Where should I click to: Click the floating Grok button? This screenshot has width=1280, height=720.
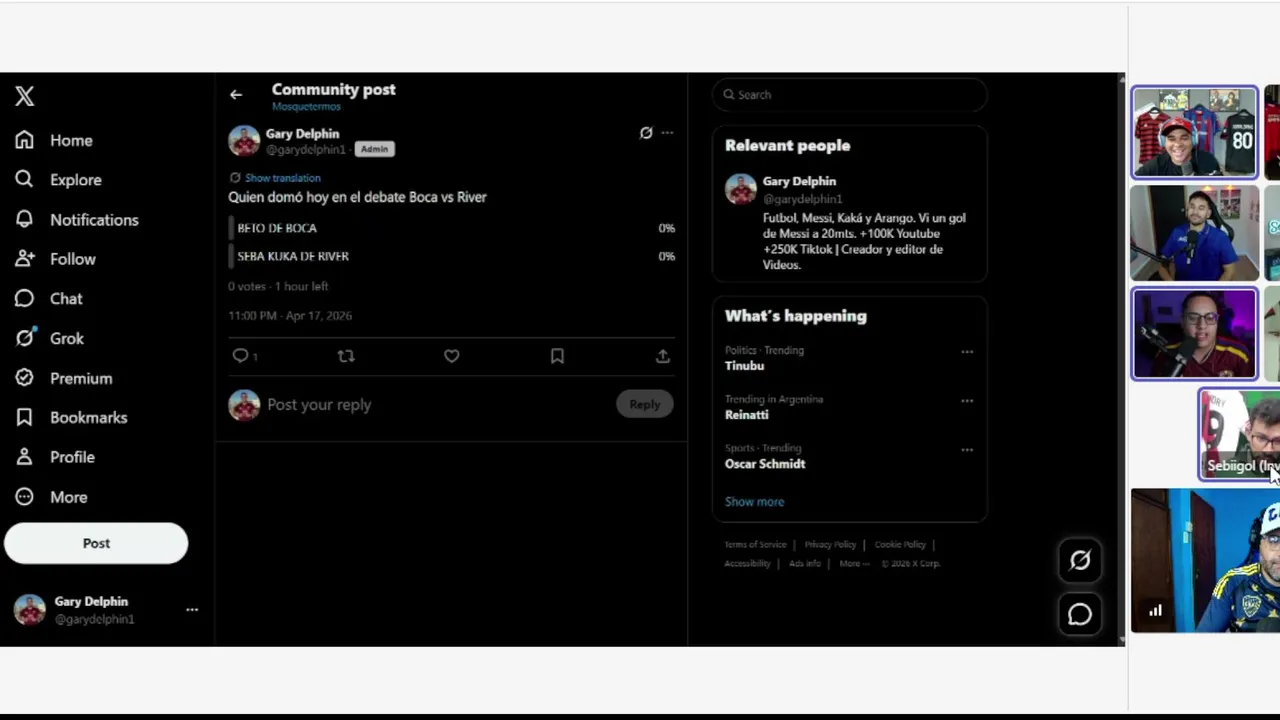pyautogui.click(x=1080, y=561)
